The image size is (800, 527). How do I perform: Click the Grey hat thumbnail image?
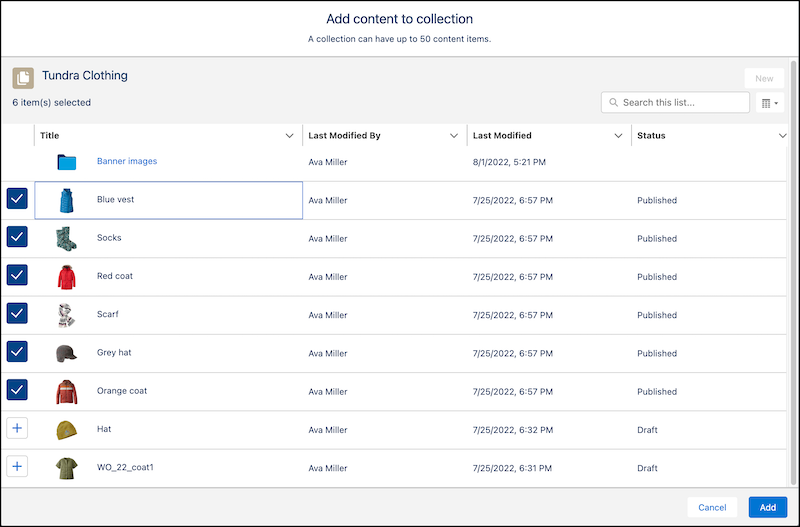click(x=67, y=353)
